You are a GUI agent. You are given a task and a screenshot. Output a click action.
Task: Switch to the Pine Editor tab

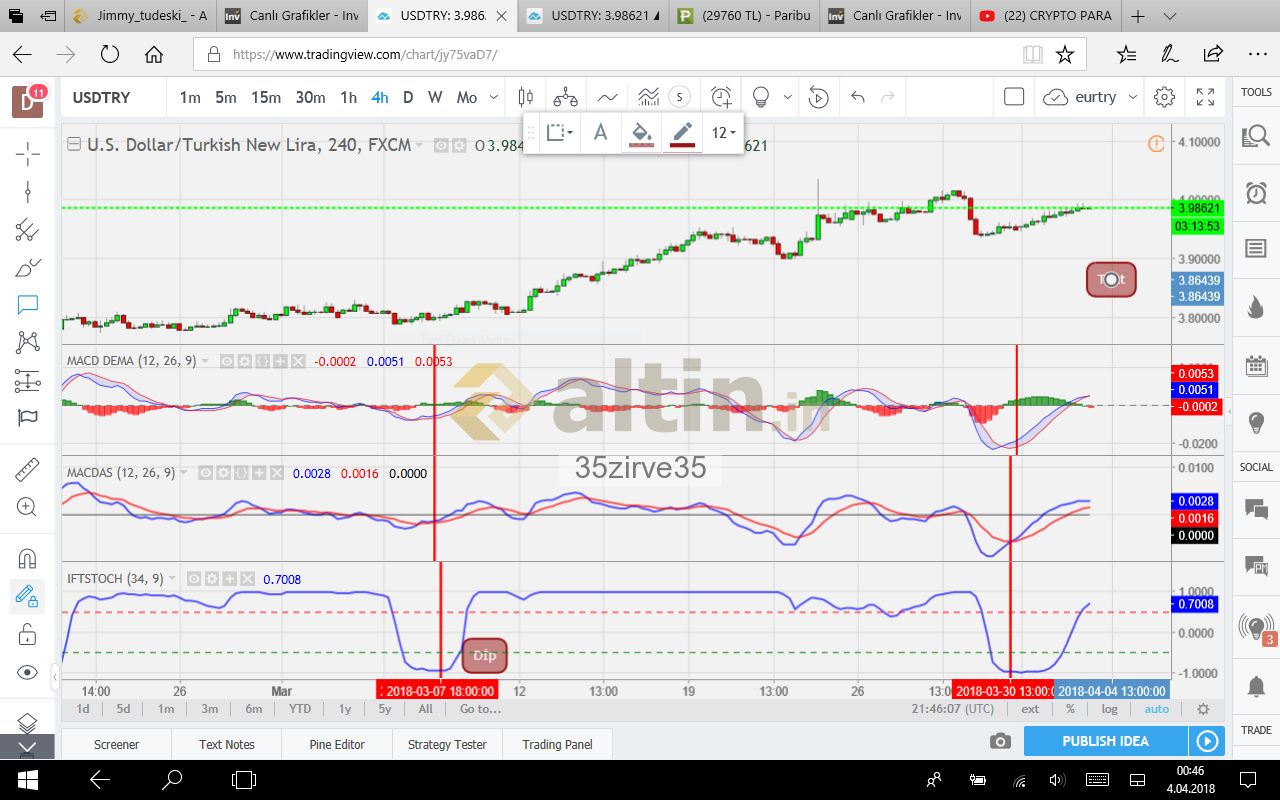[337, 744]
